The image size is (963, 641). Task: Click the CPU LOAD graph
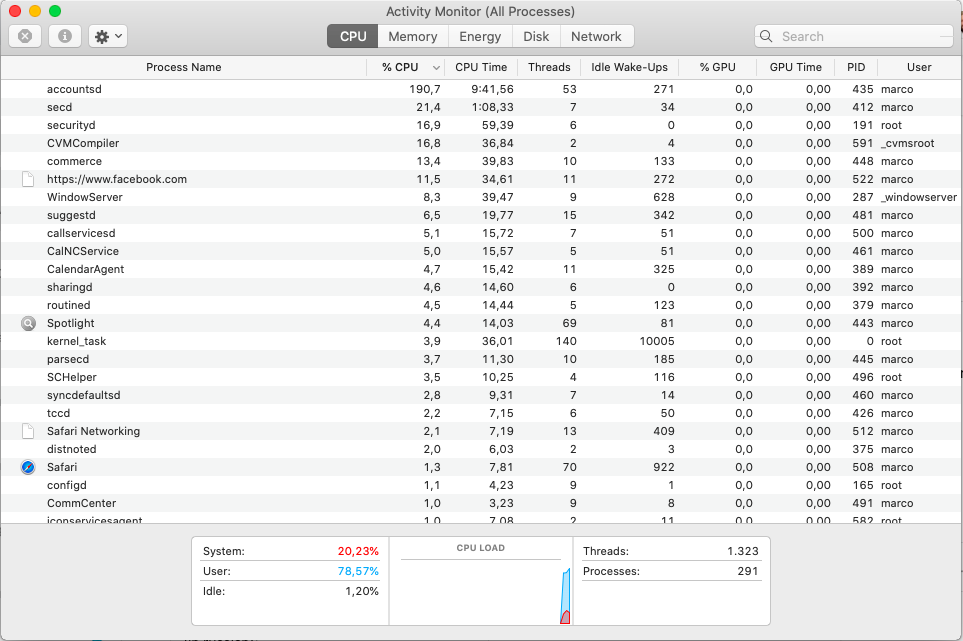tap(481, 581)
